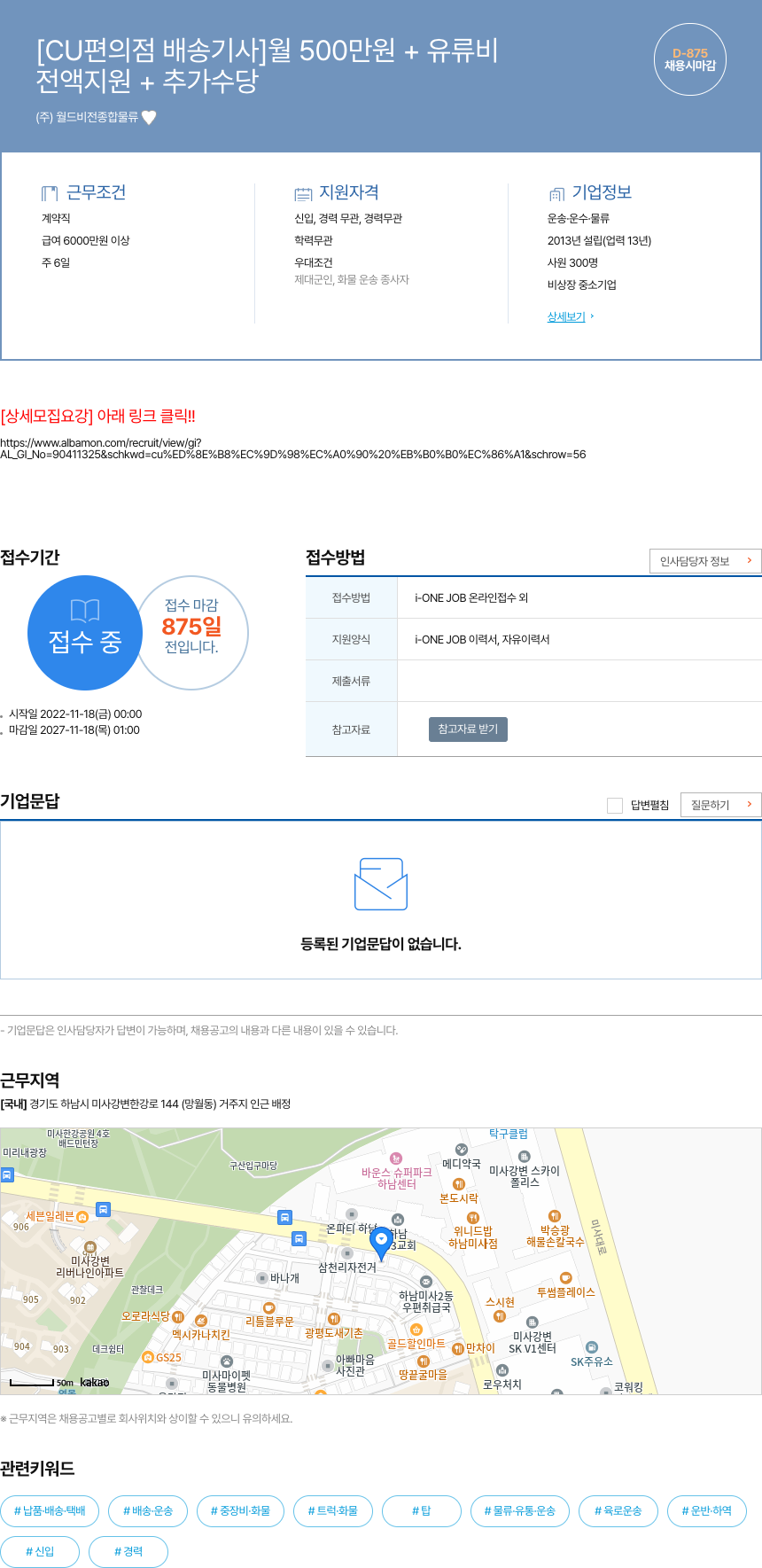Click the 제대군인, 화물 운송 종사자 text
762x1568 pixels.
(x=352, y=279)
